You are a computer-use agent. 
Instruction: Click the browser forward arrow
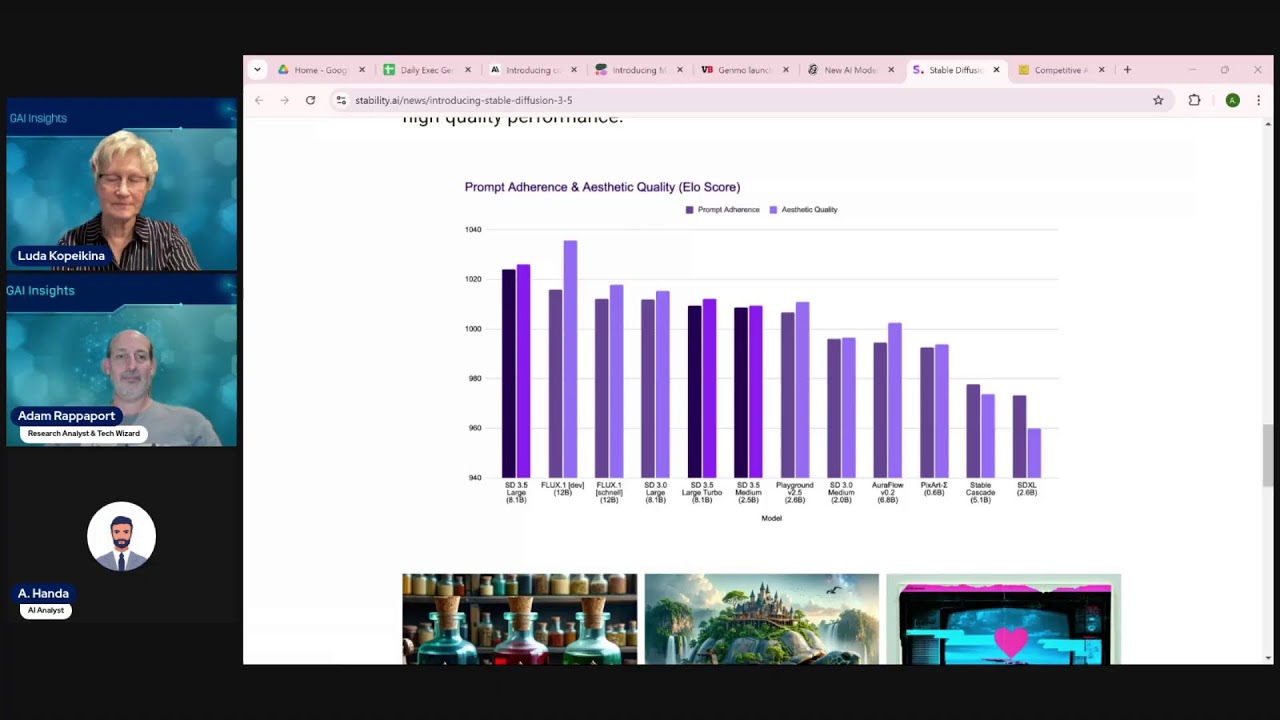(285, 100)
